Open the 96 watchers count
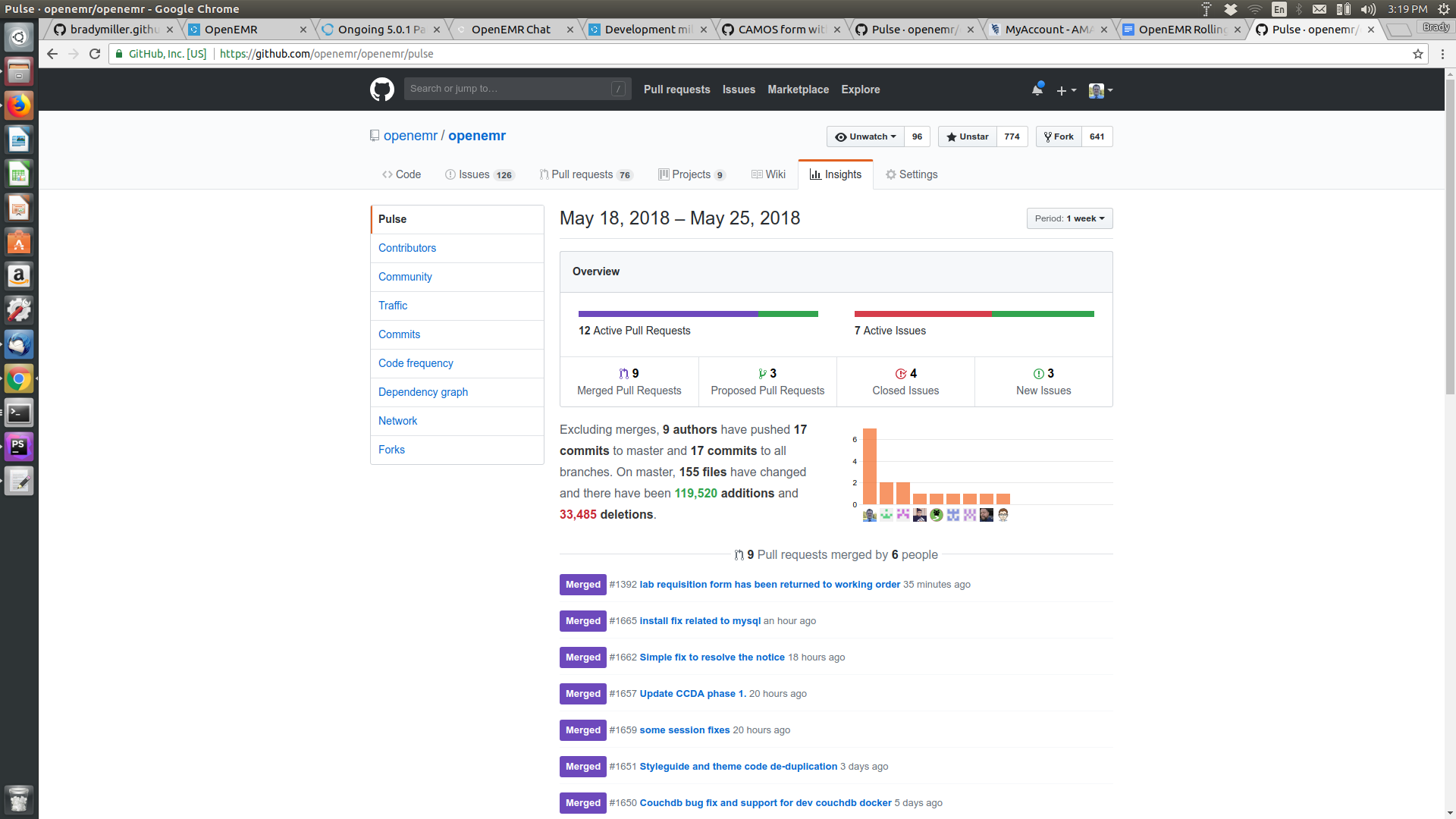This screenshot has width=1456, height=819. point(917,136)
